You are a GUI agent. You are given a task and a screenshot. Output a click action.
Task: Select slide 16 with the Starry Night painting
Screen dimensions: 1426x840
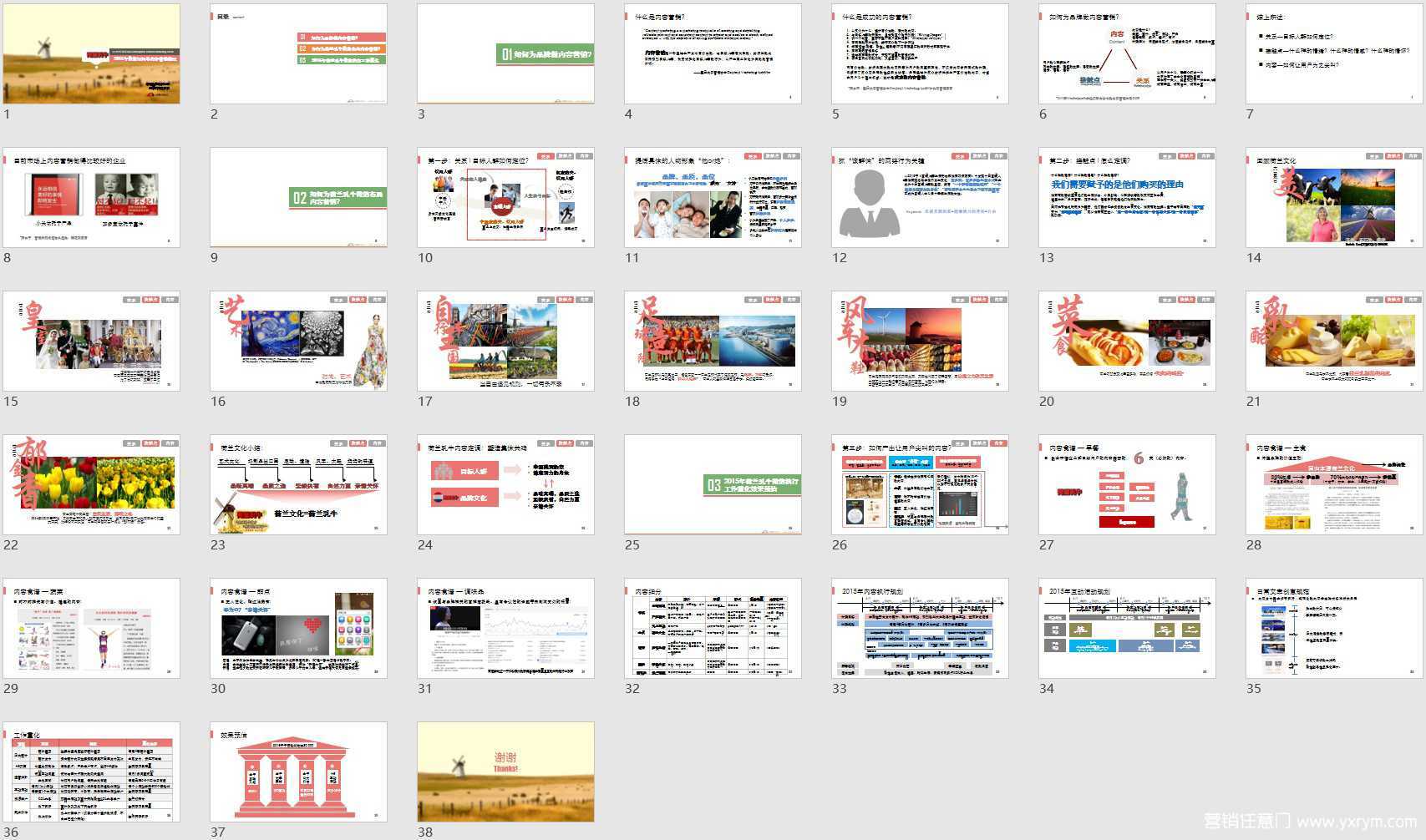point(298,342)
